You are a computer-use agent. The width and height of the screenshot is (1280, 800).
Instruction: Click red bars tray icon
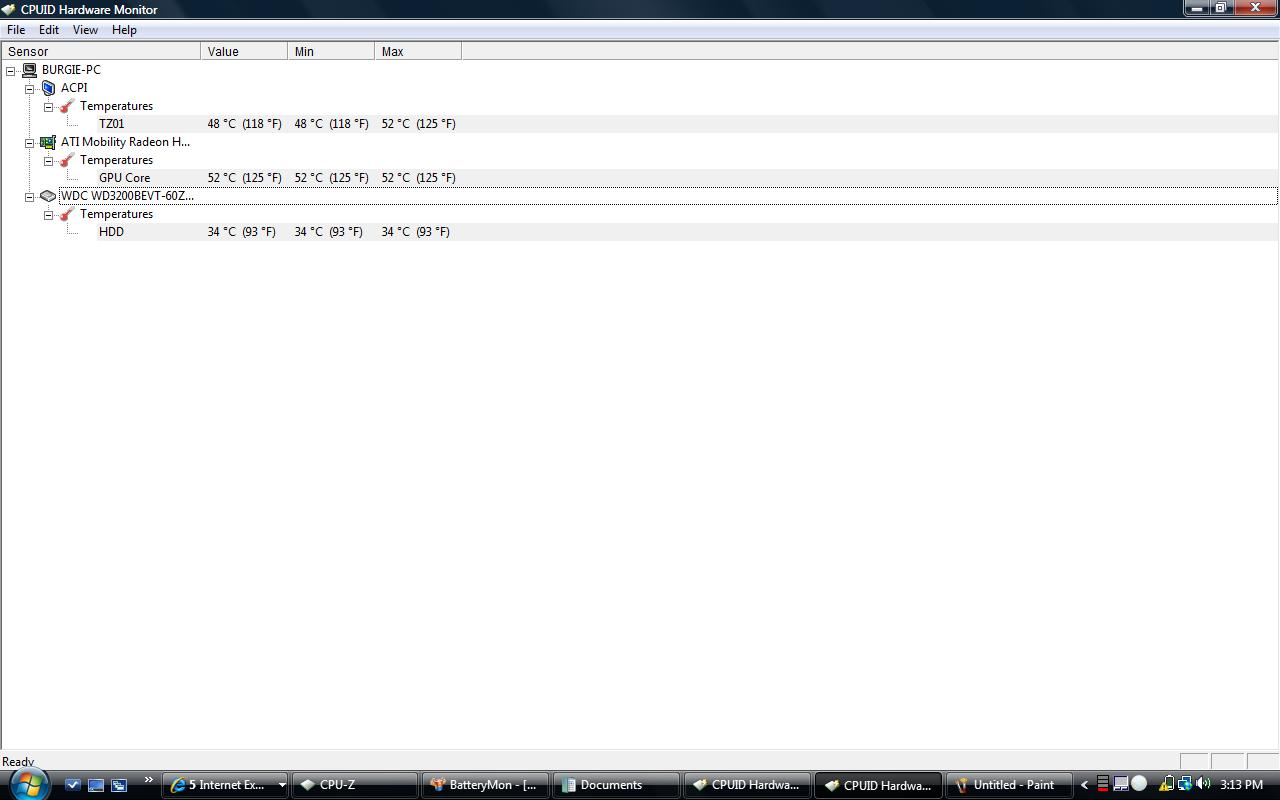(x=1103, y=784)
